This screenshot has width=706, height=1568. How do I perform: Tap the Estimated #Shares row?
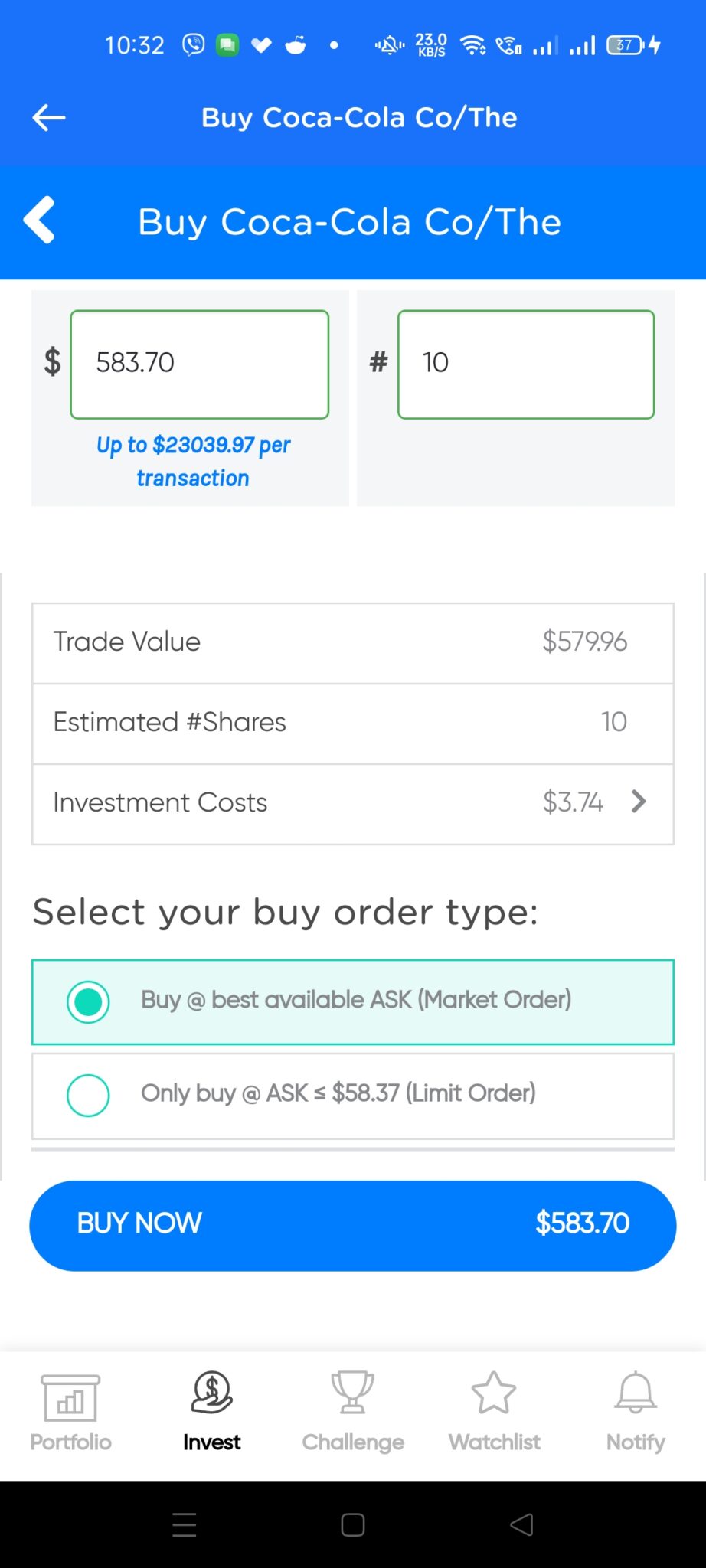(x=352, y=723)
